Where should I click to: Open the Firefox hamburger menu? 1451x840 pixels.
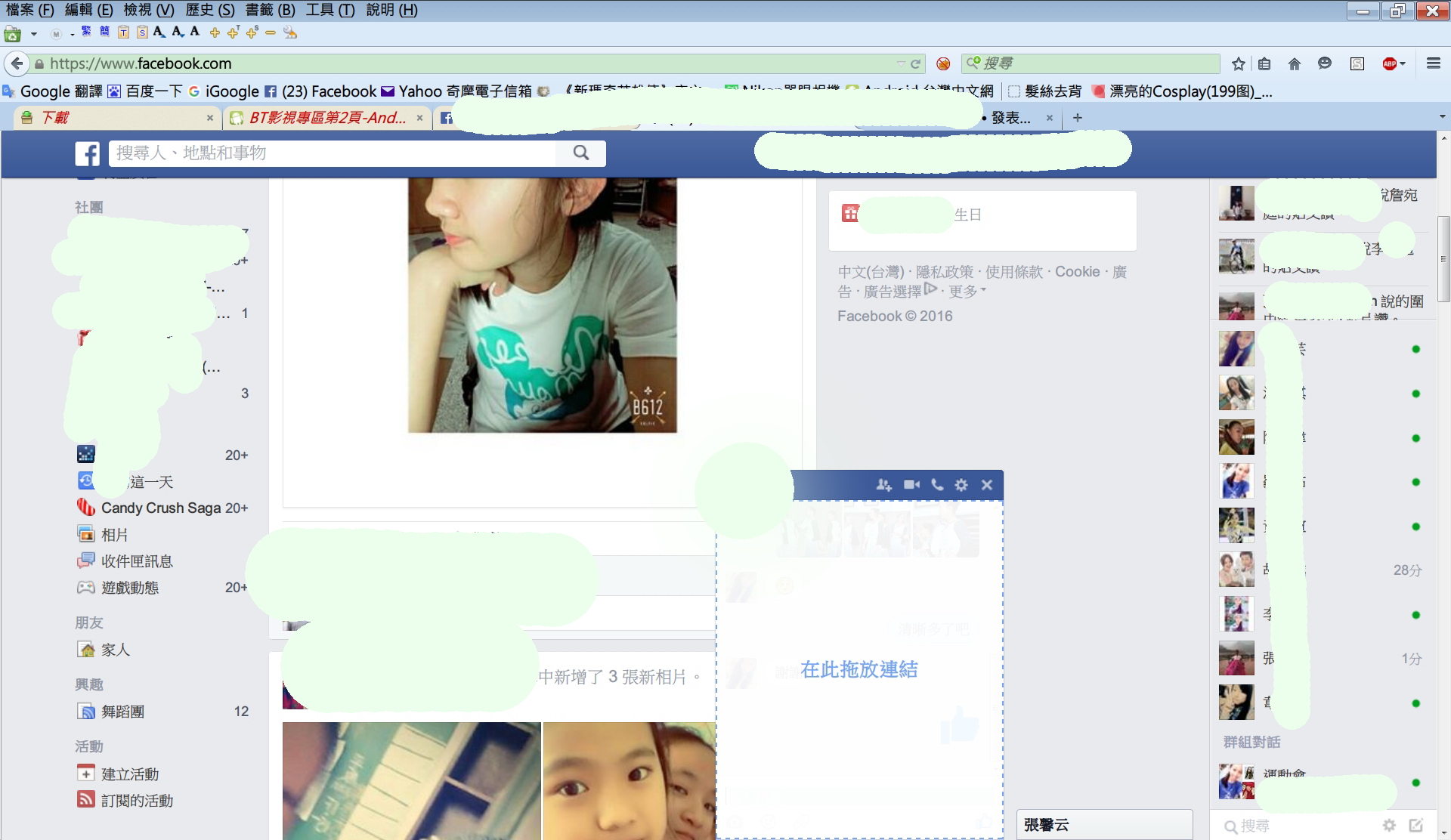coord(1433,63)
